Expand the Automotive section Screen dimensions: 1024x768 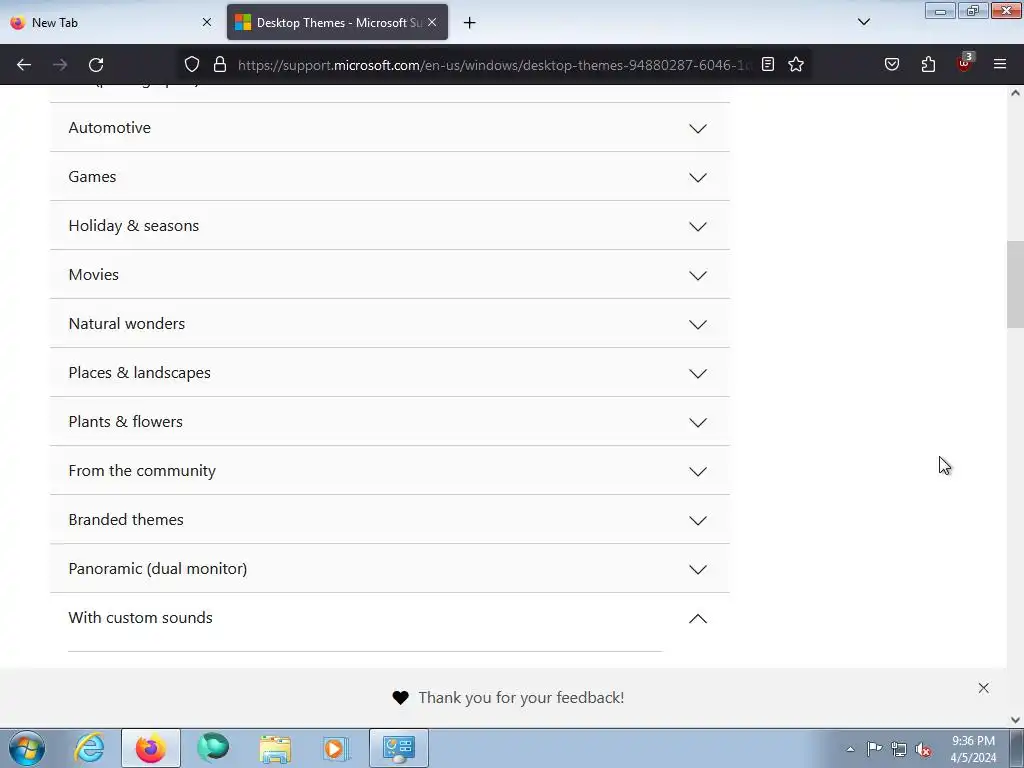tap(390, 127)
